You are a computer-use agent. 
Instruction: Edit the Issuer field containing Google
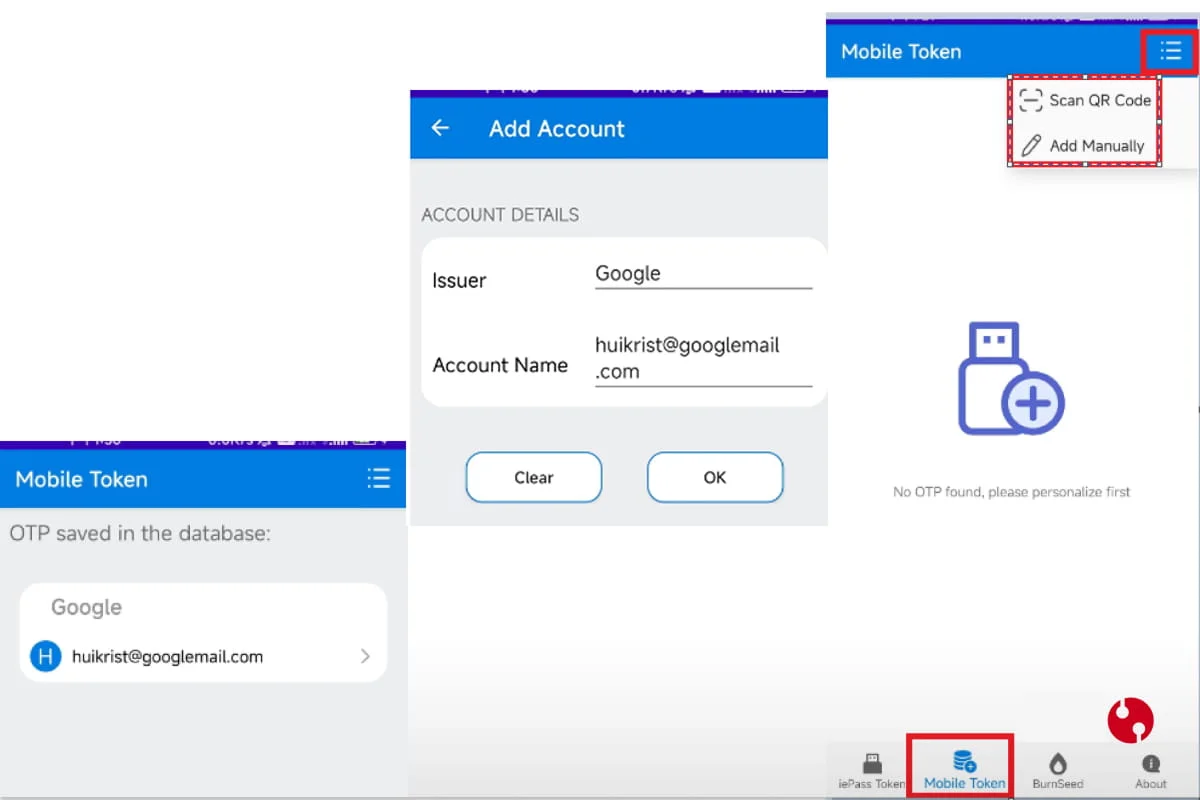point(703,274)
